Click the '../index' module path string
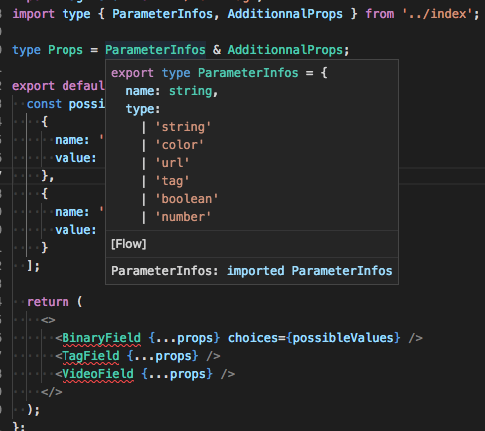Image resolution: width=485 pixels, height=431 pixels. [x=437, y=14]
